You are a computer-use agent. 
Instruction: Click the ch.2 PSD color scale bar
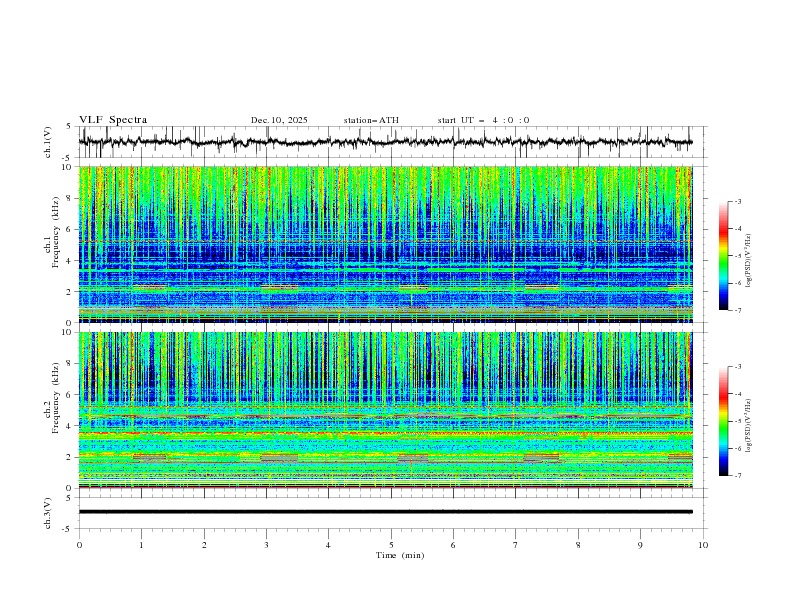point(723,421)
